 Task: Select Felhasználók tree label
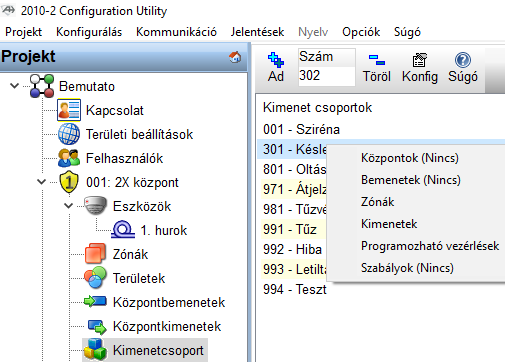(x=124, y=158)
